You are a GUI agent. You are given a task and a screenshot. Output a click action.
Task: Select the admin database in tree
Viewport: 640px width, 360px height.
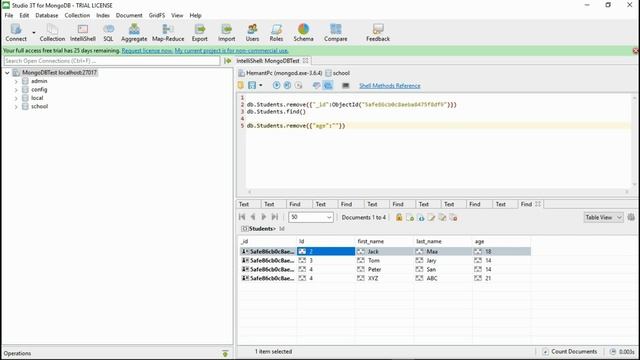point(39,81)
